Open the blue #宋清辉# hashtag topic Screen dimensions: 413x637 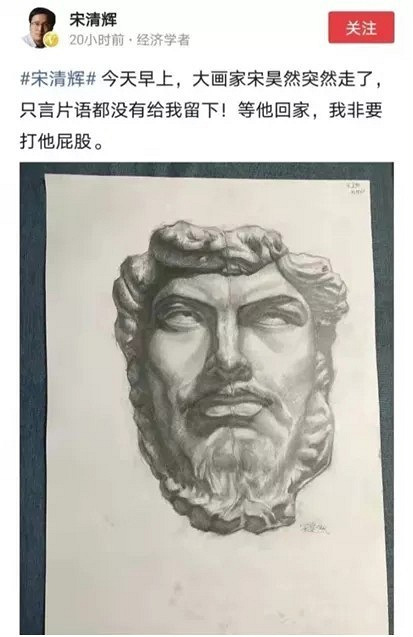pyautogui.click(x=58, y=79)
